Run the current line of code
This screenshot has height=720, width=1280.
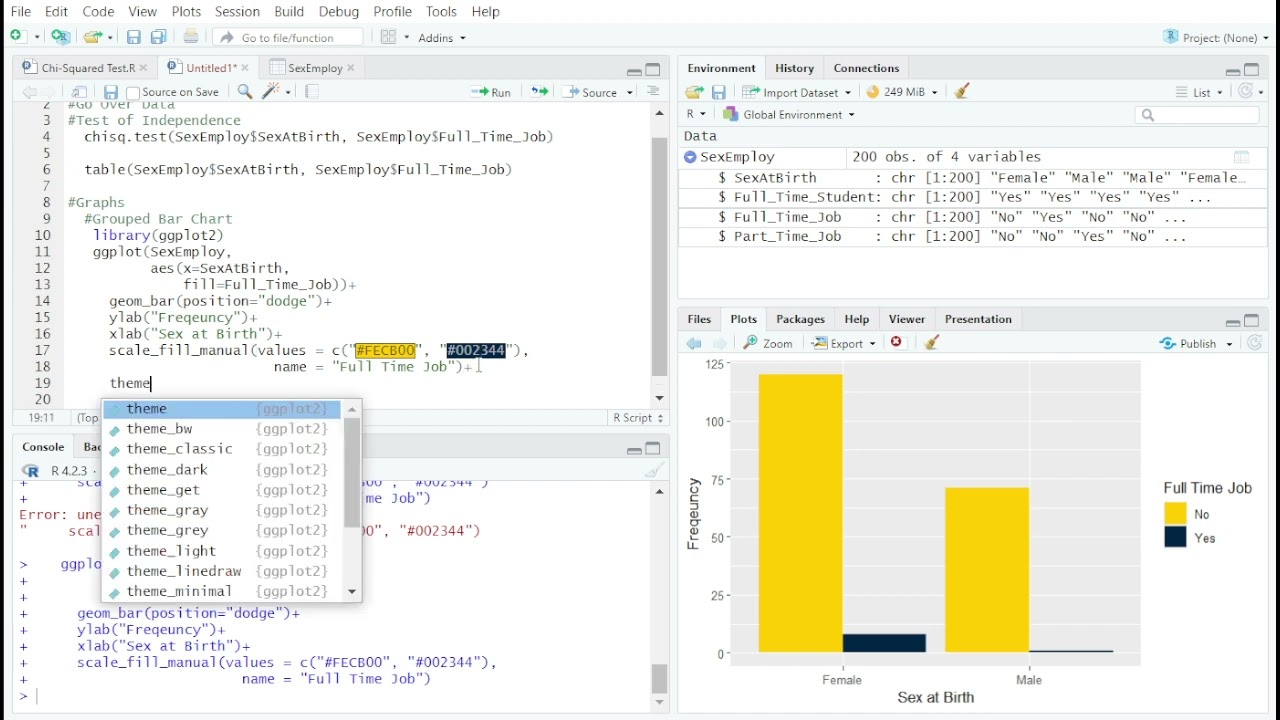point(490,92)
